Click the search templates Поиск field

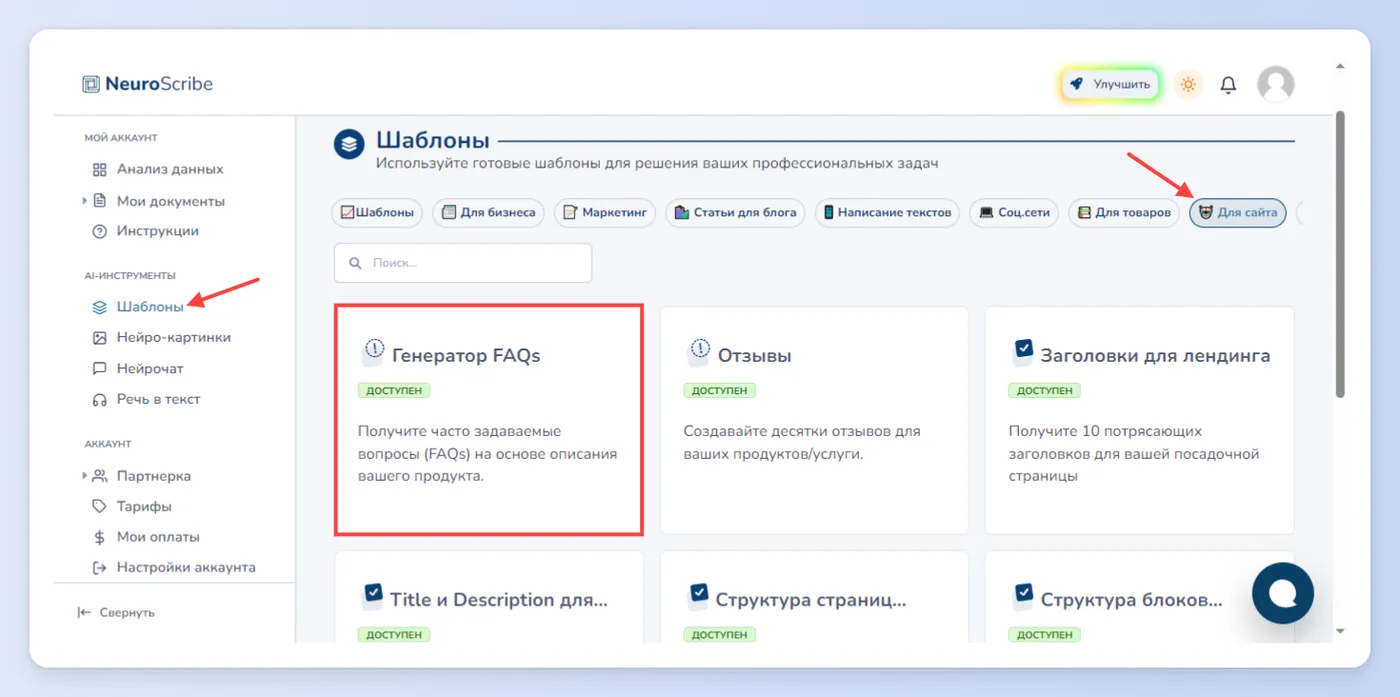[463, 263]
